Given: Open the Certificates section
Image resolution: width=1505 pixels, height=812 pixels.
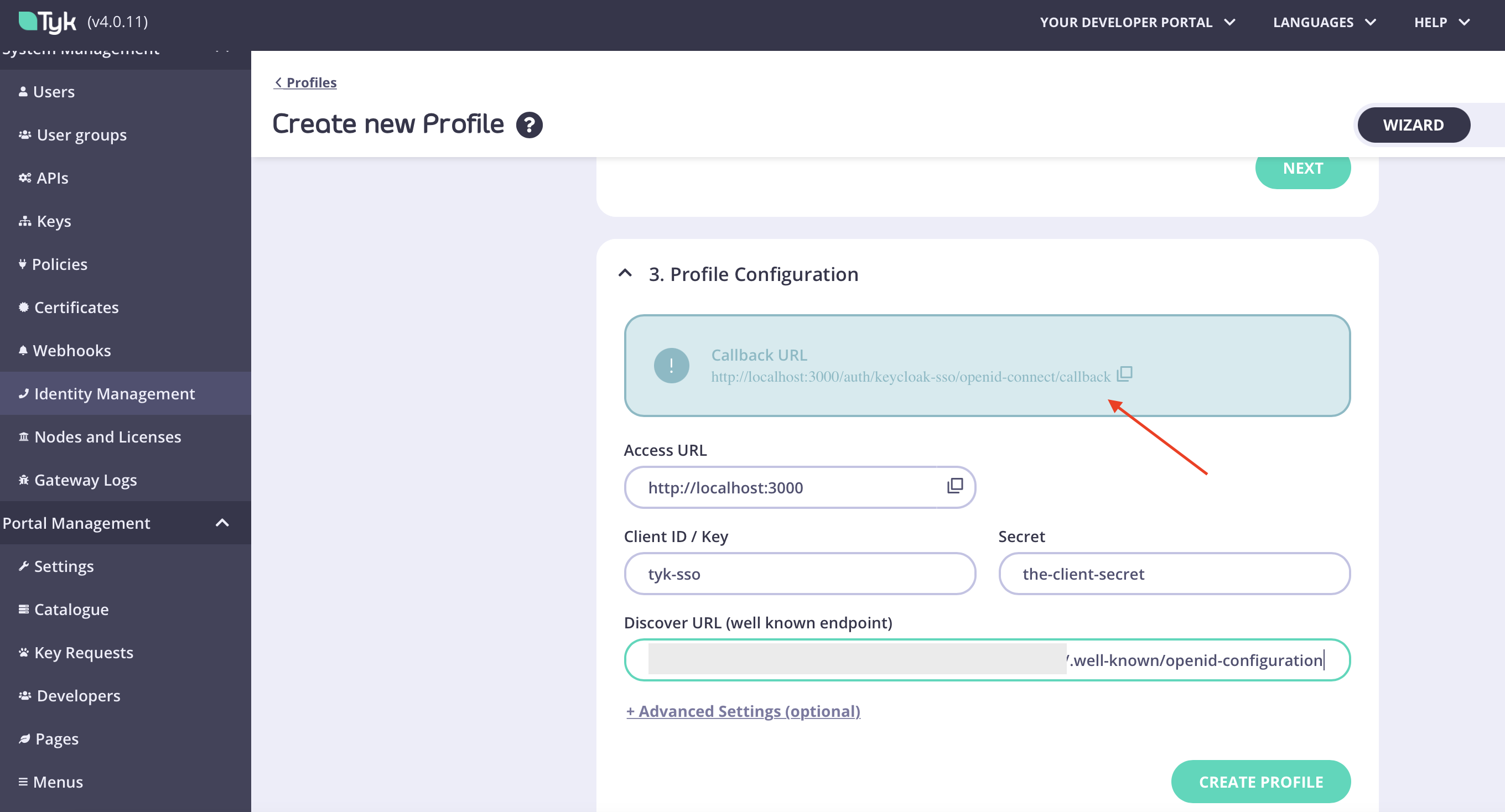Looking at the screenshot, I should [x=76, y=306].
